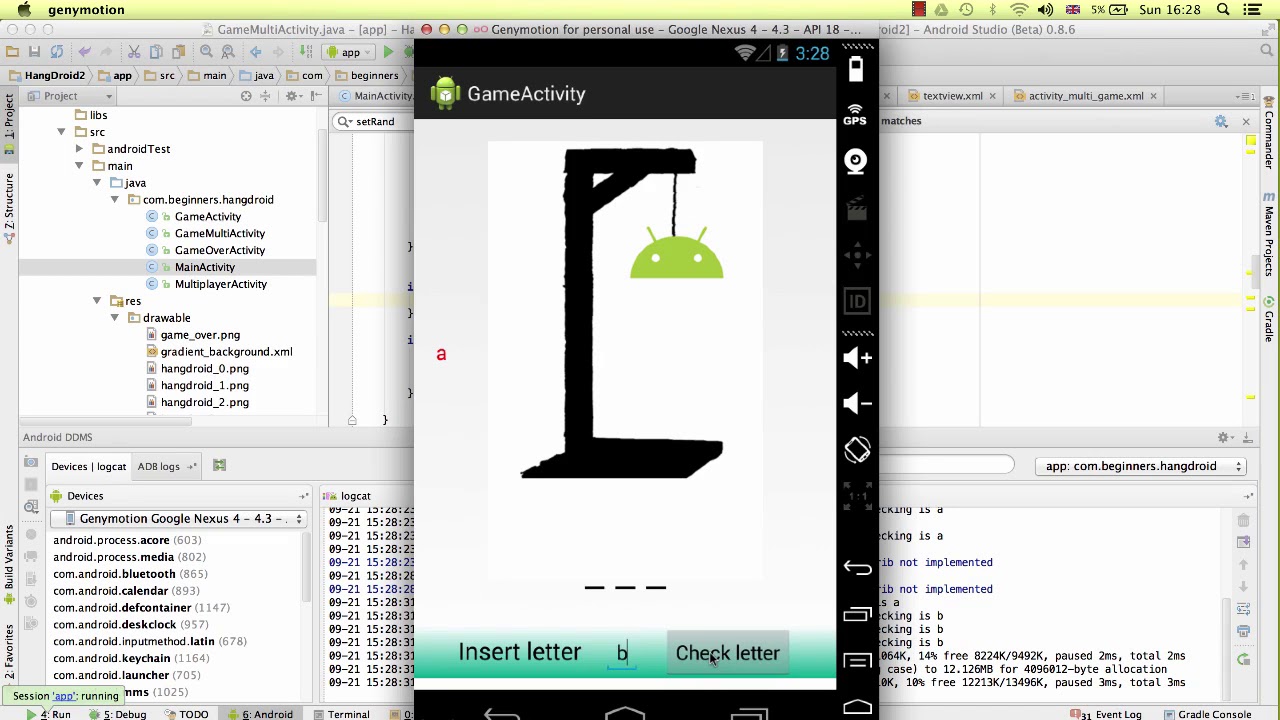Open the Genymotion GPS widget
This screenshot has width=1280, height=720.
[x=855, y=114]
